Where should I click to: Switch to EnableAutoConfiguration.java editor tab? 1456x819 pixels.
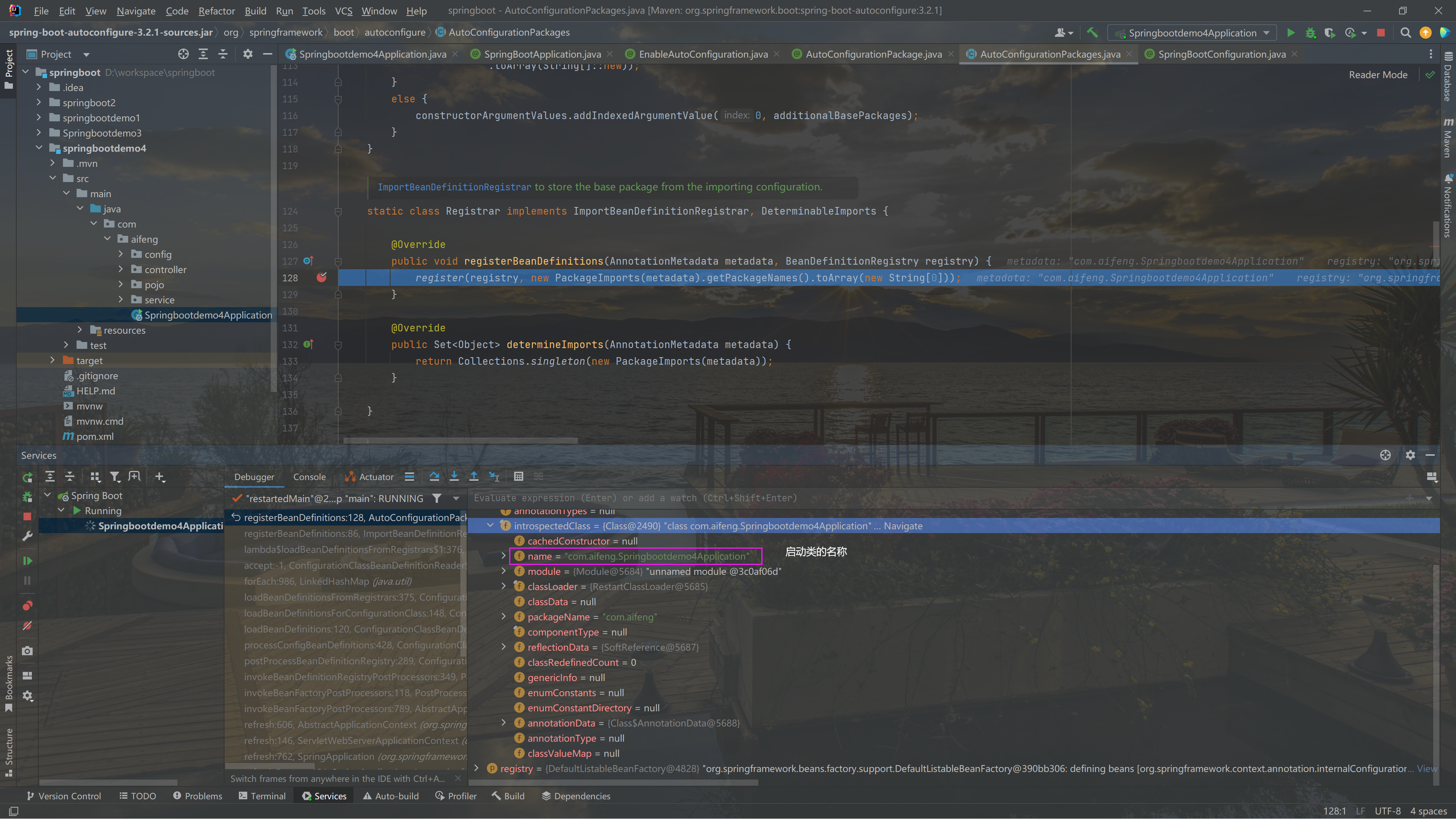[703, 54]
